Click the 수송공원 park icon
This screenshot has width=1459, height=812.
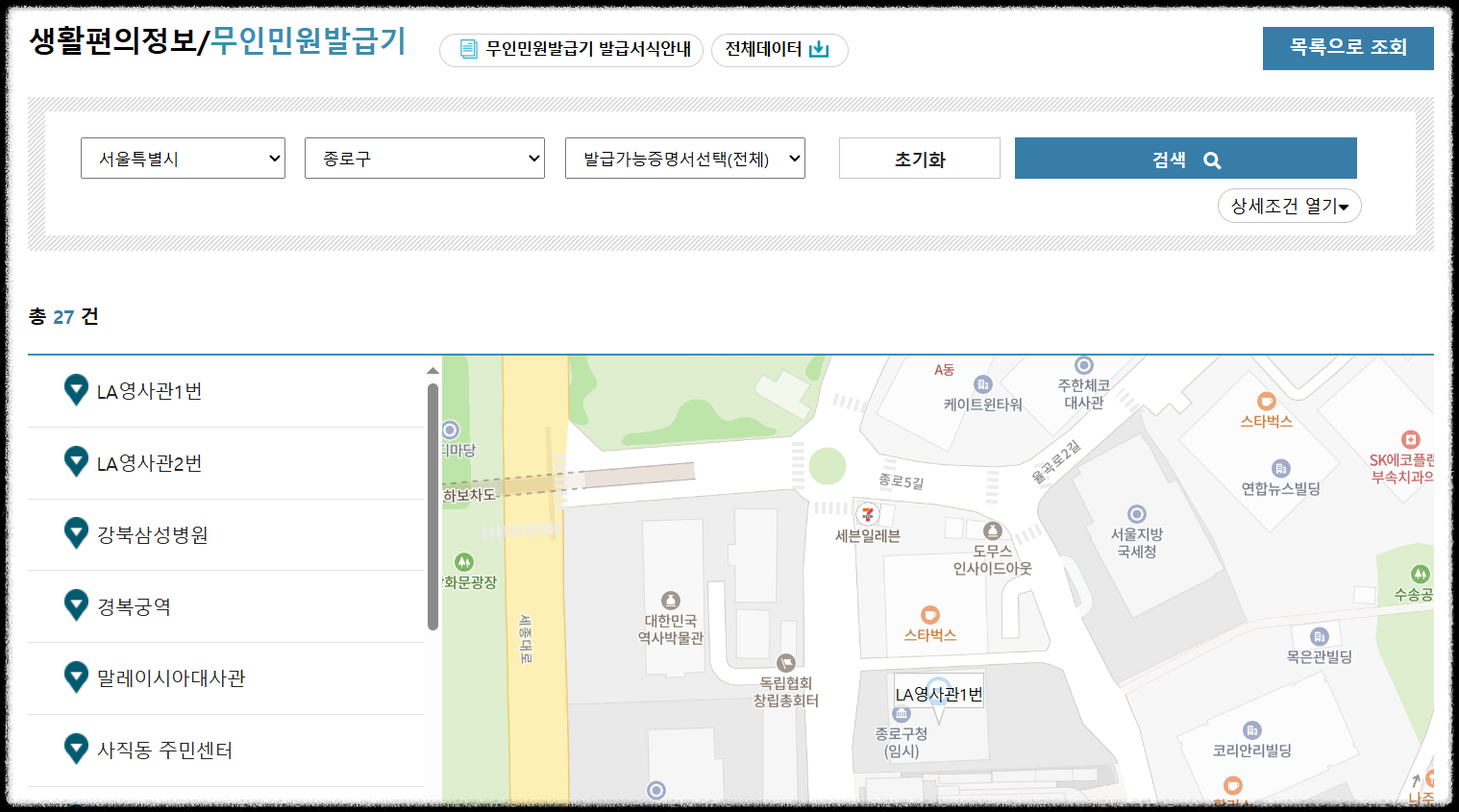coord(1421,575)
